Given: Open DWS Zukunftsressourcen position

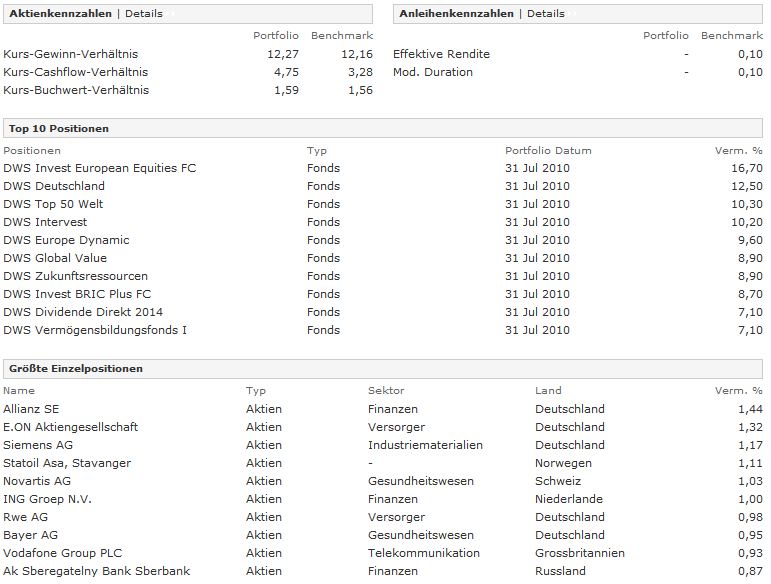Looking at the screenshot, I should [x=75, y=276].
